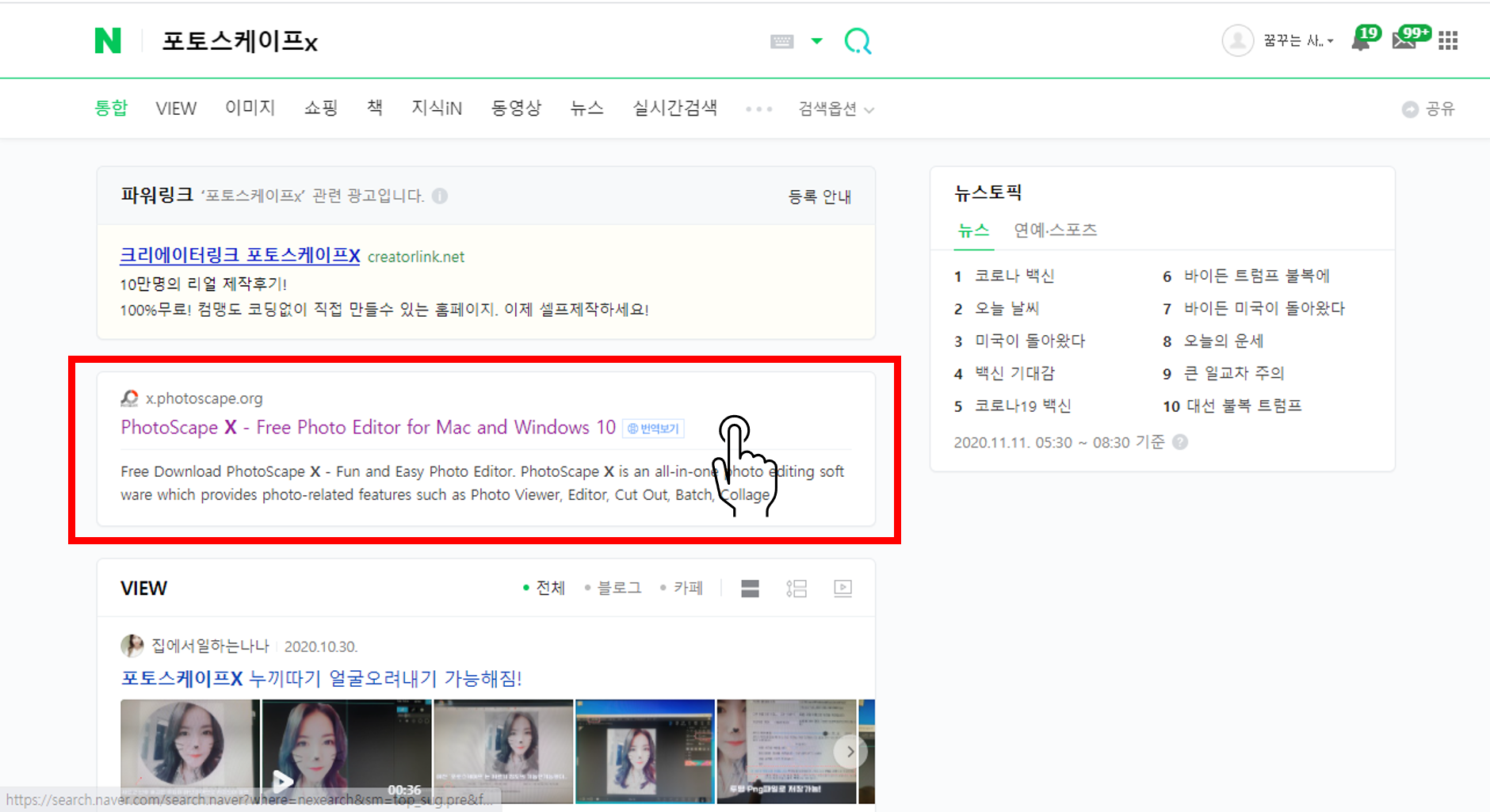Screen dimensions: 1490x812
Task: Expand the search suggestions dropdown arrow
Action: click(817, 41)
